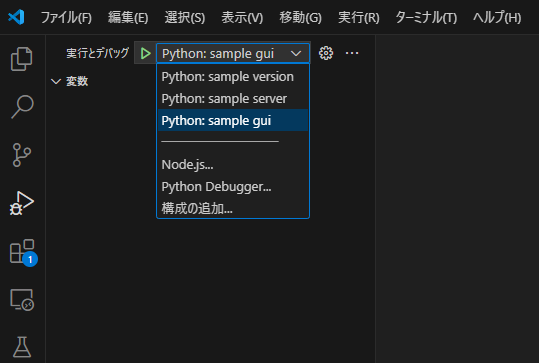Viewport: 539px width, 363px height.
Task: Open the 編集(E) menu
Action: pyautogui.click(x=128, y=17)
